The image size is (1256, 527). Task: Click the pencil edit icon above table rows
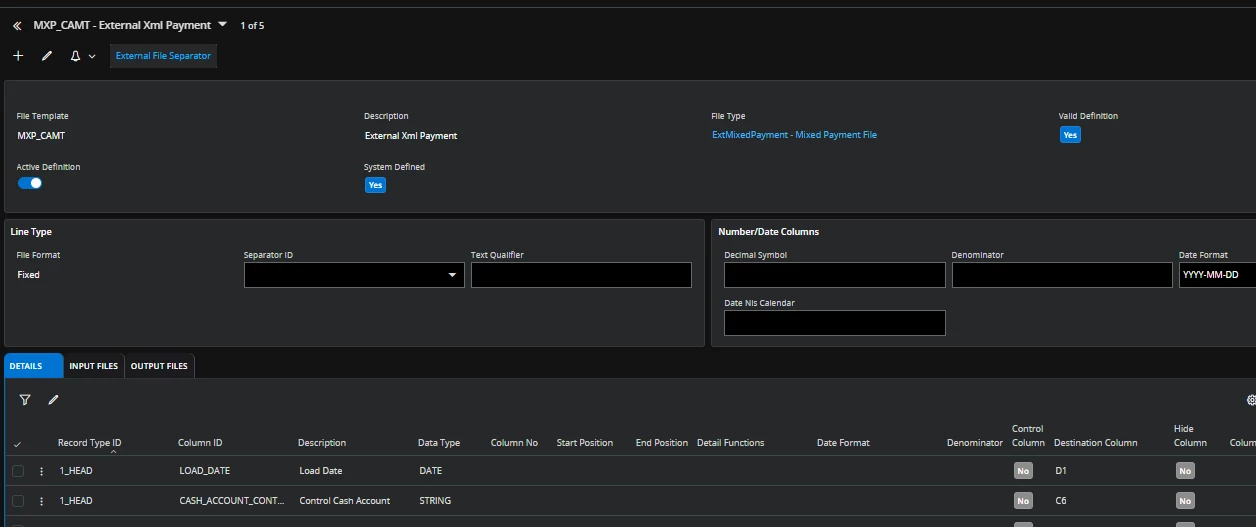[x=54, y=400]
